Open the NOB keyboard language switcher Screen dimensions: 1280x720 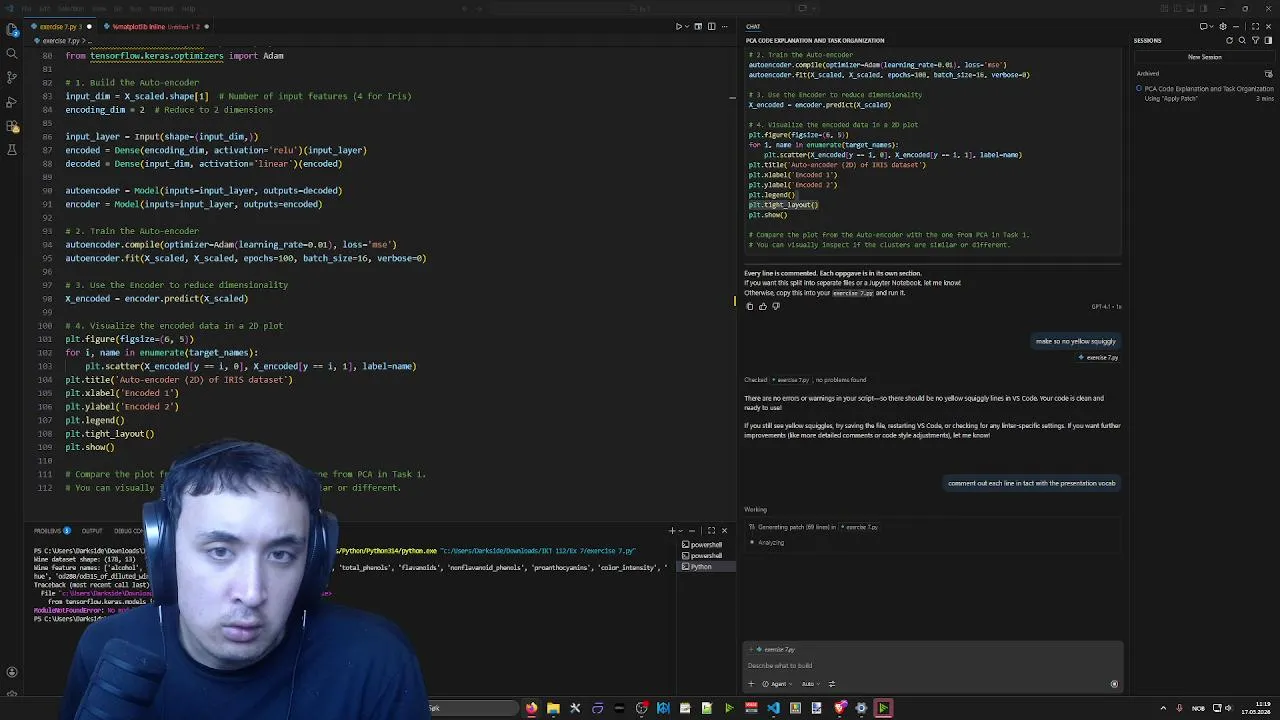(x=1198, y=708)
